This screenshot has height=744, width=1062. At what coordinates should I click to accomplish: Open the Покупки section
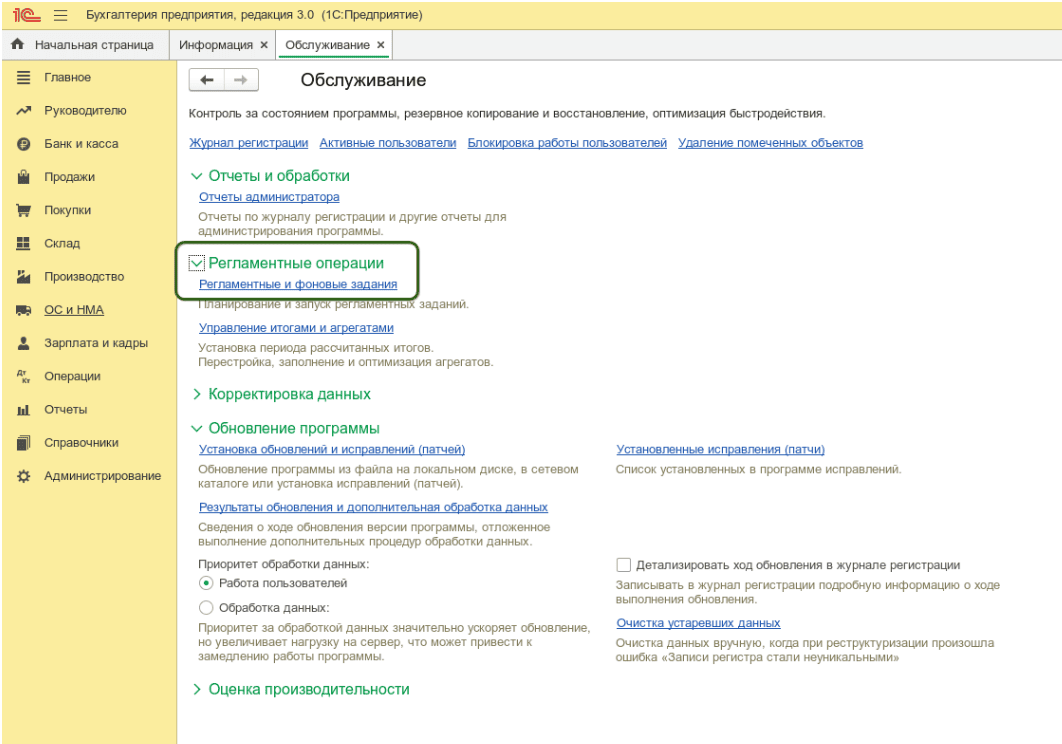point(67,210)
